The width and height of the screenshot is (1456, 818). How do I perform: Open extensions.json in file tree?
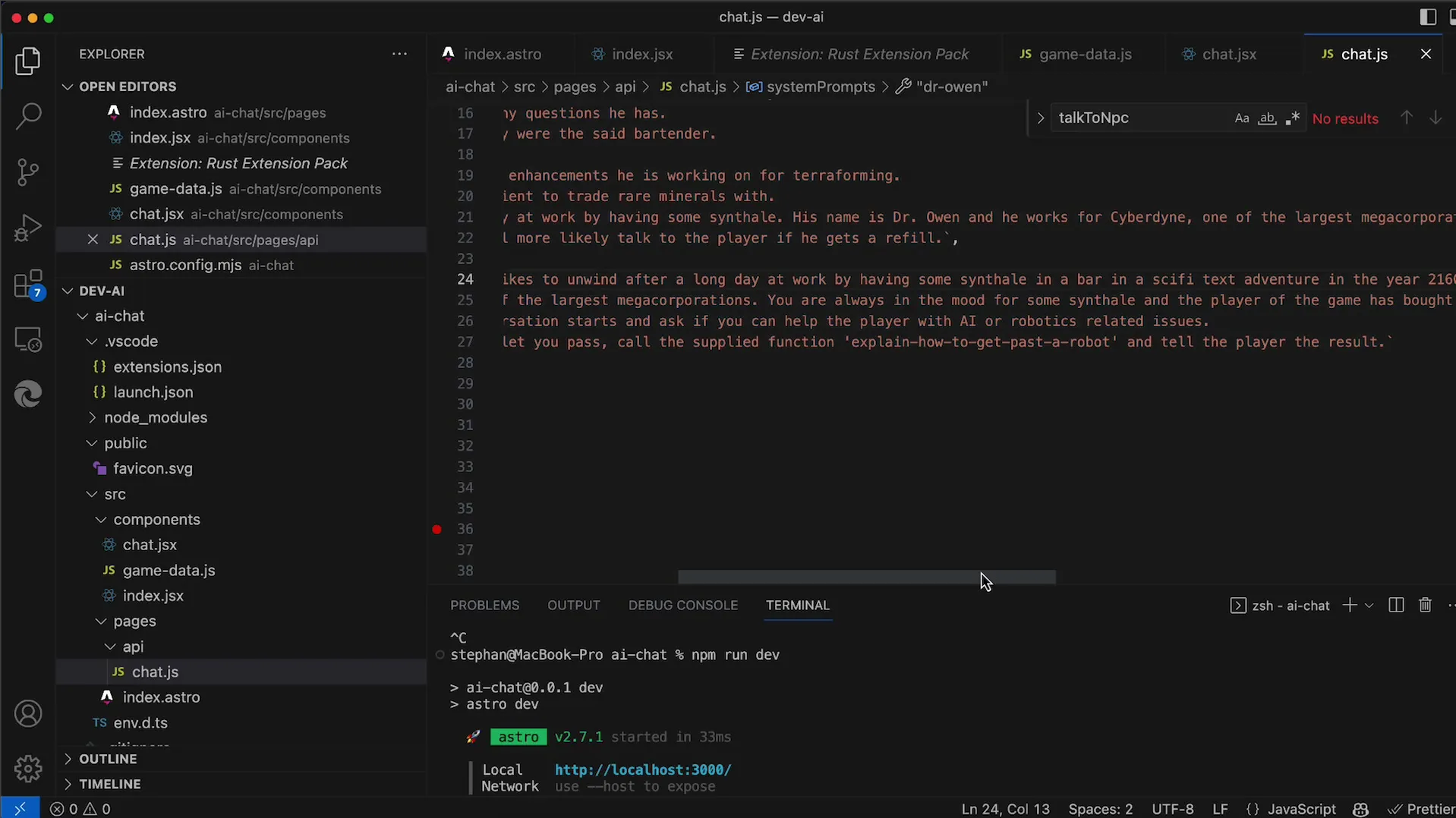(x=167, y=367)
